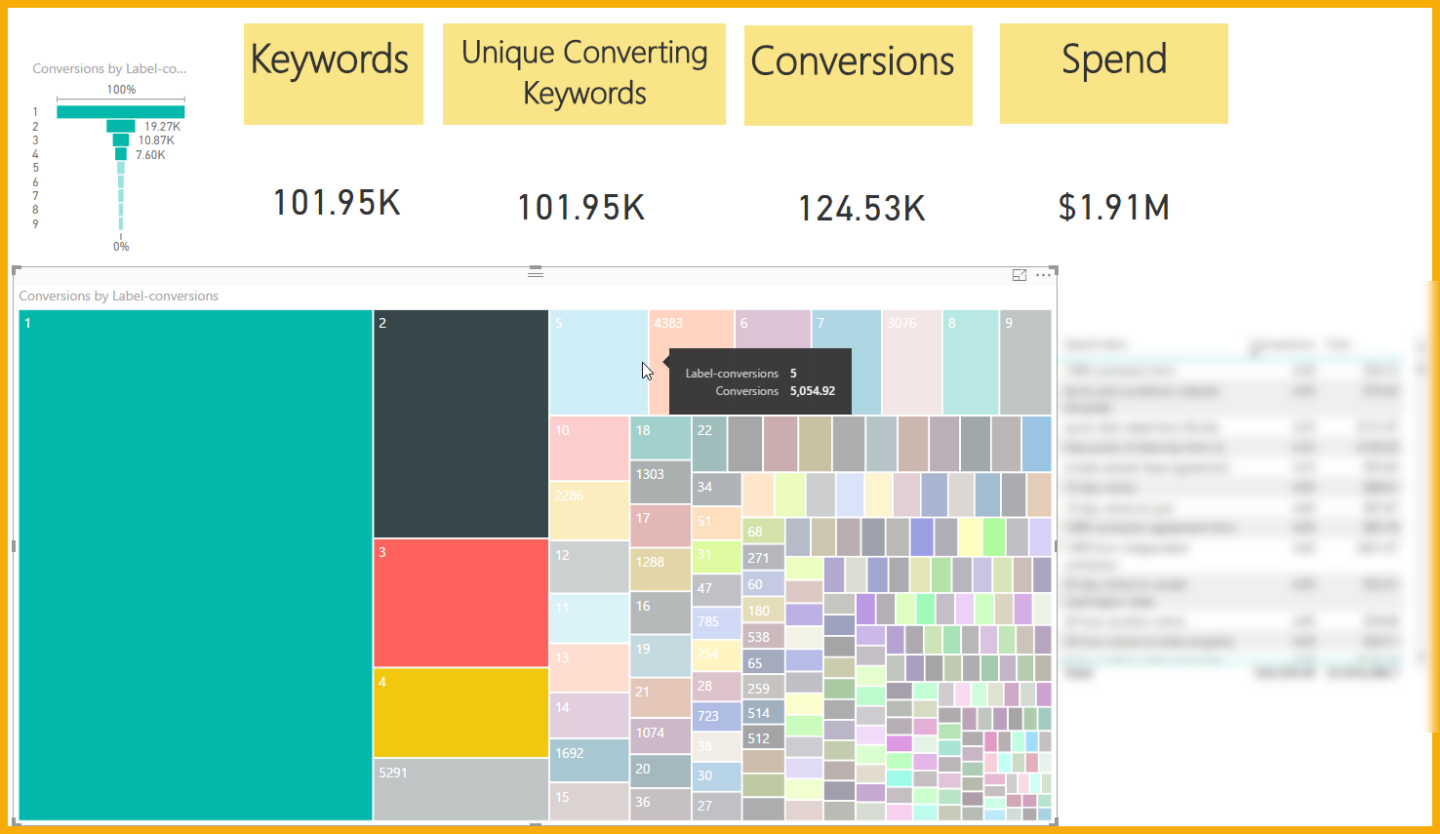Click the Spend yellow title box
This screenshot has height=834, width=1440.
click(1113, 74)
